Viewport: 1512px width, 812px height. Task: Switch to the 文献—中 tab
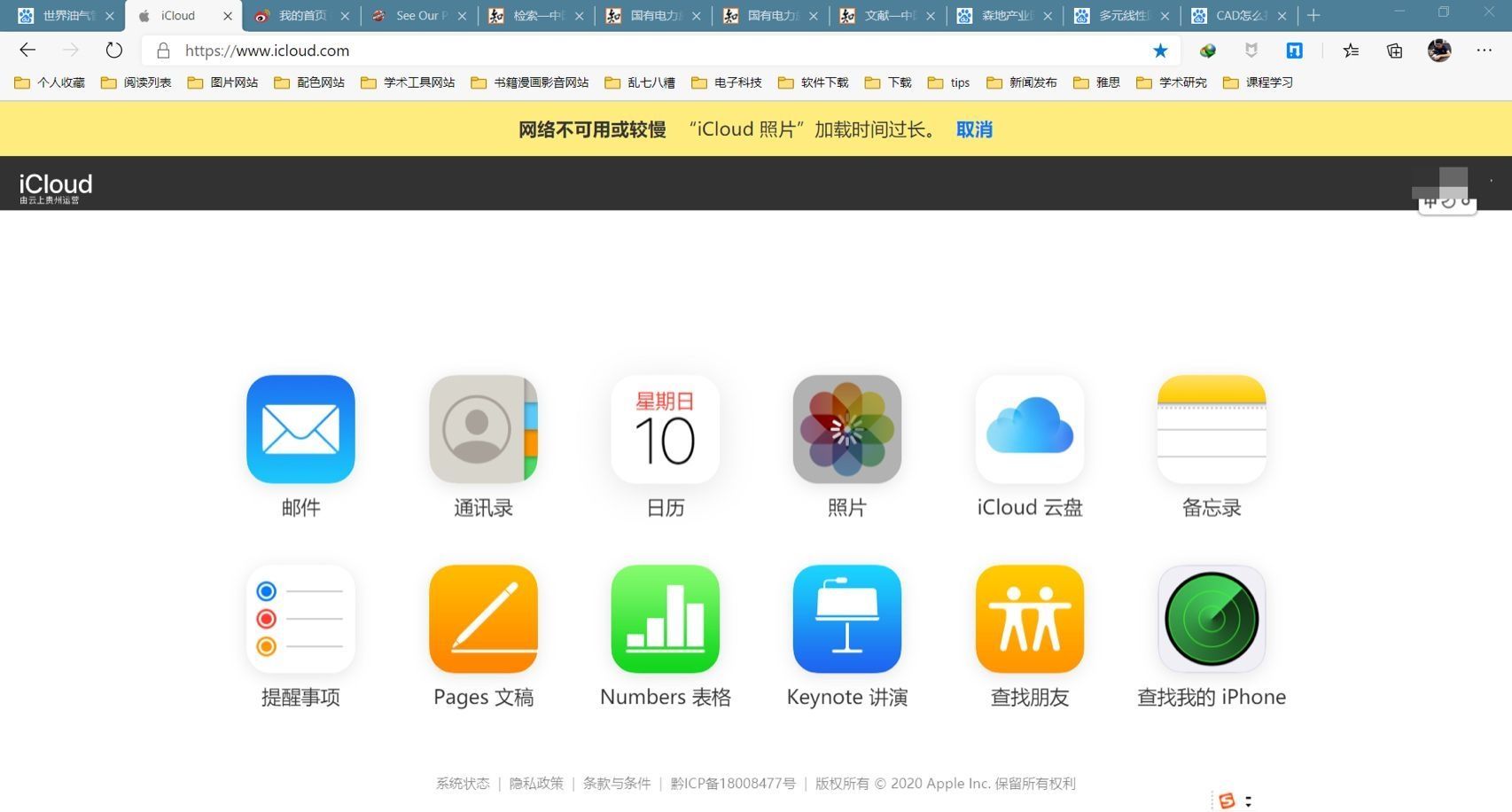point(887,16)
